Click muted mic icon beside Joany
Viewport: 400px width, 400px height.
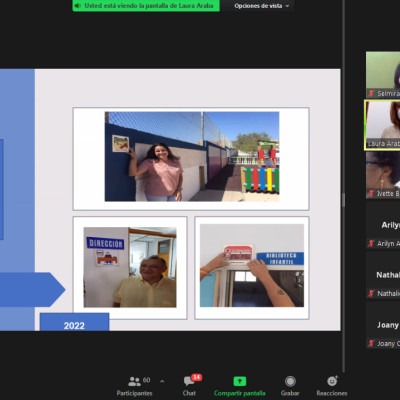[x=371, y=344]
